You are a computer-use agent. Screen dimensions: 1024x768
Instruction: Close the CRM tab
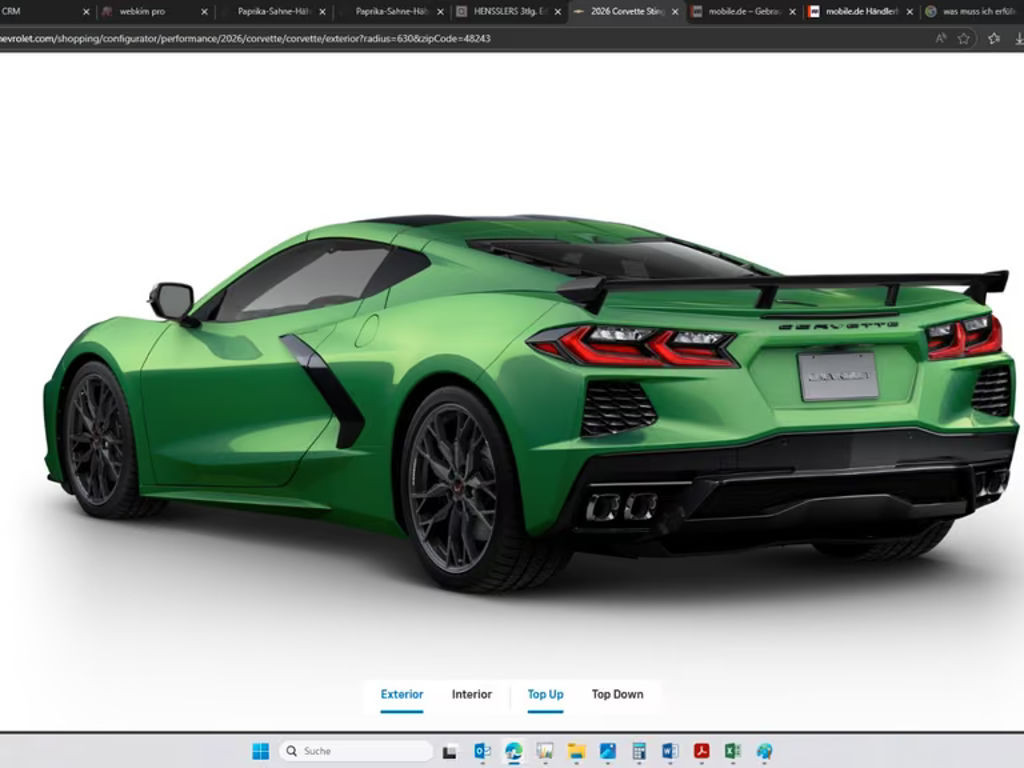pos(86,12)
